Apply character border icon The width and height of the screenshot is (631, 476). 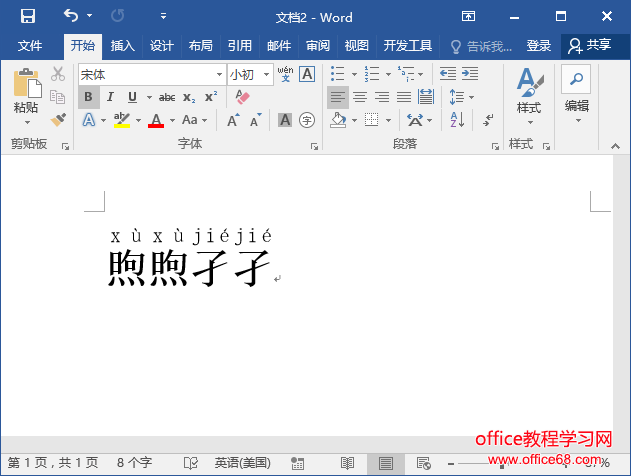point(307,74)
